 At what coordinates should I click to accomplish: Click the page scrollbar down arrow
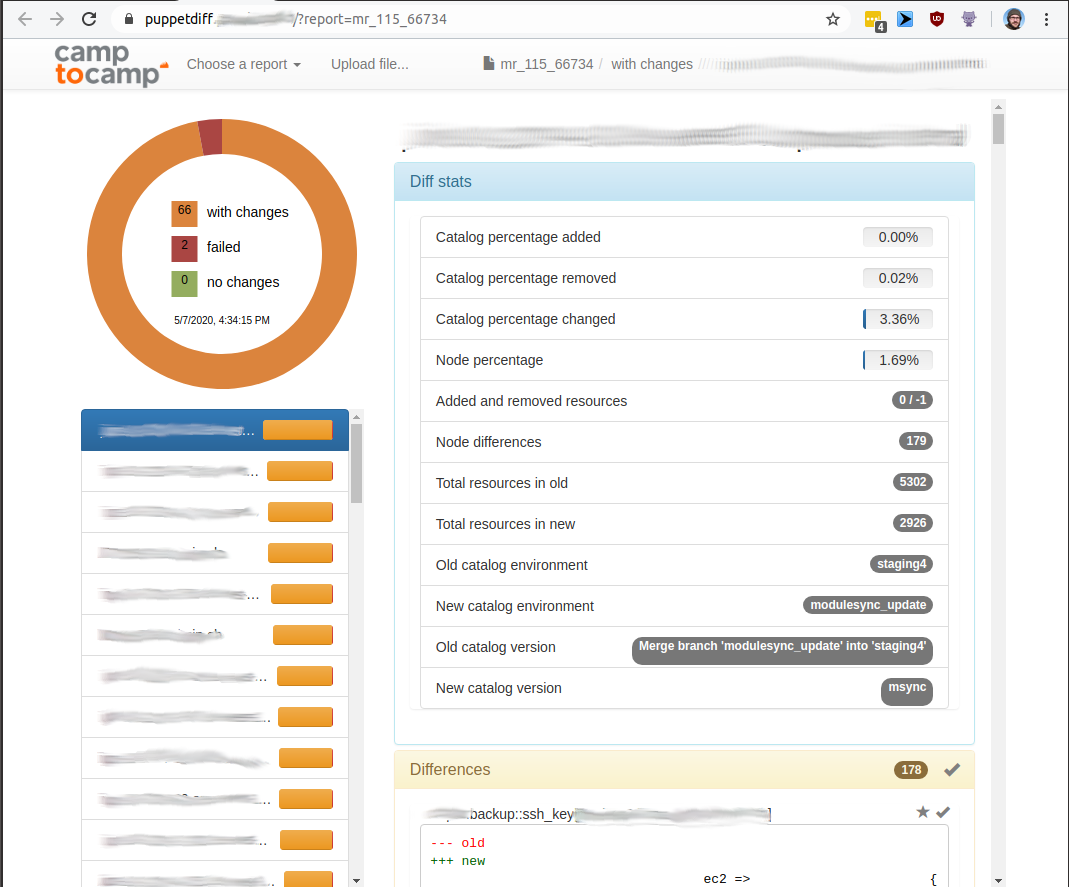point(998,880)
